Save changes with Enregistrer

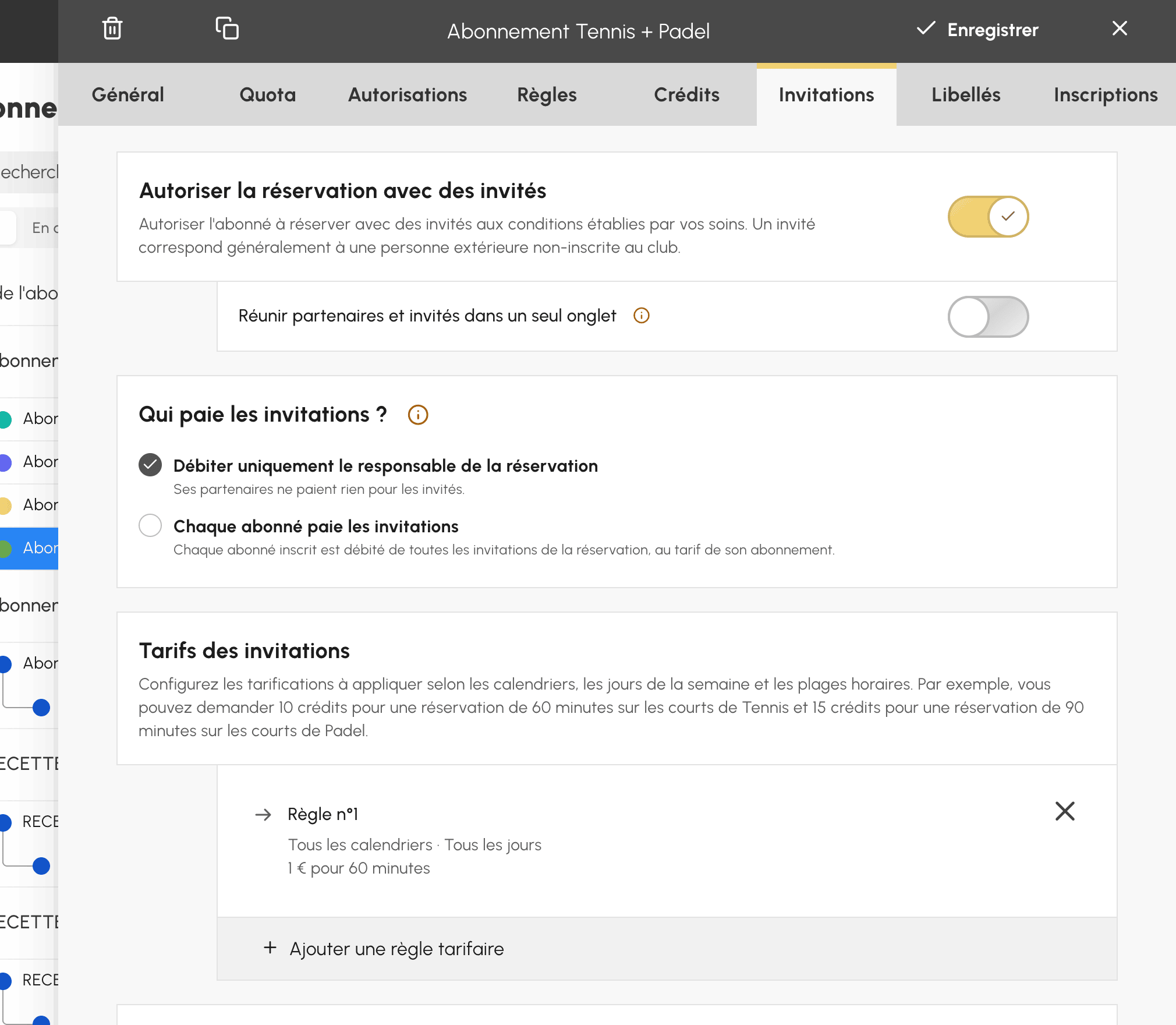[977, 30]
